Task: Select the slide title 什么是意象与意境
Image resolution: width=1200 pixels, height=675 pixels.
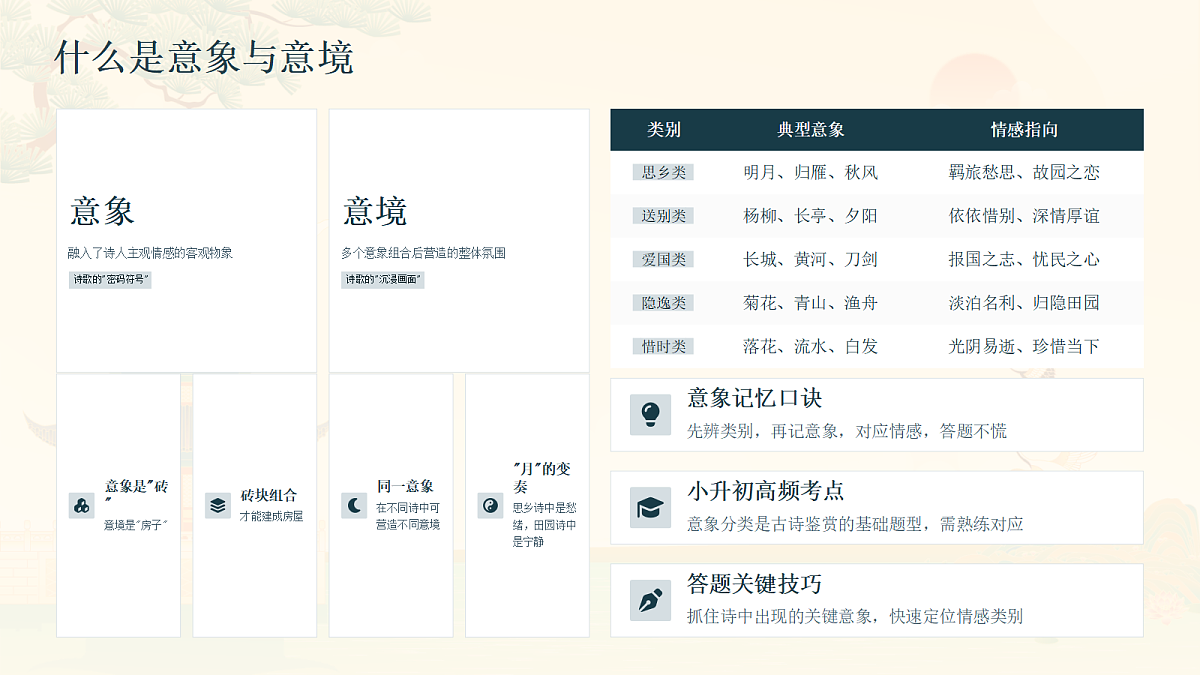Action: click(x=204, y=58)
